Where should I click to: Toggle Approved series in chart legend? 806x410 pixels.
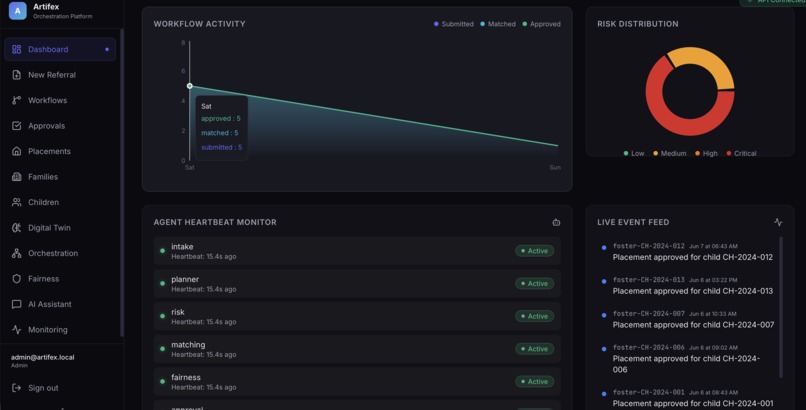pyautogui.click(x=541, y=24)
